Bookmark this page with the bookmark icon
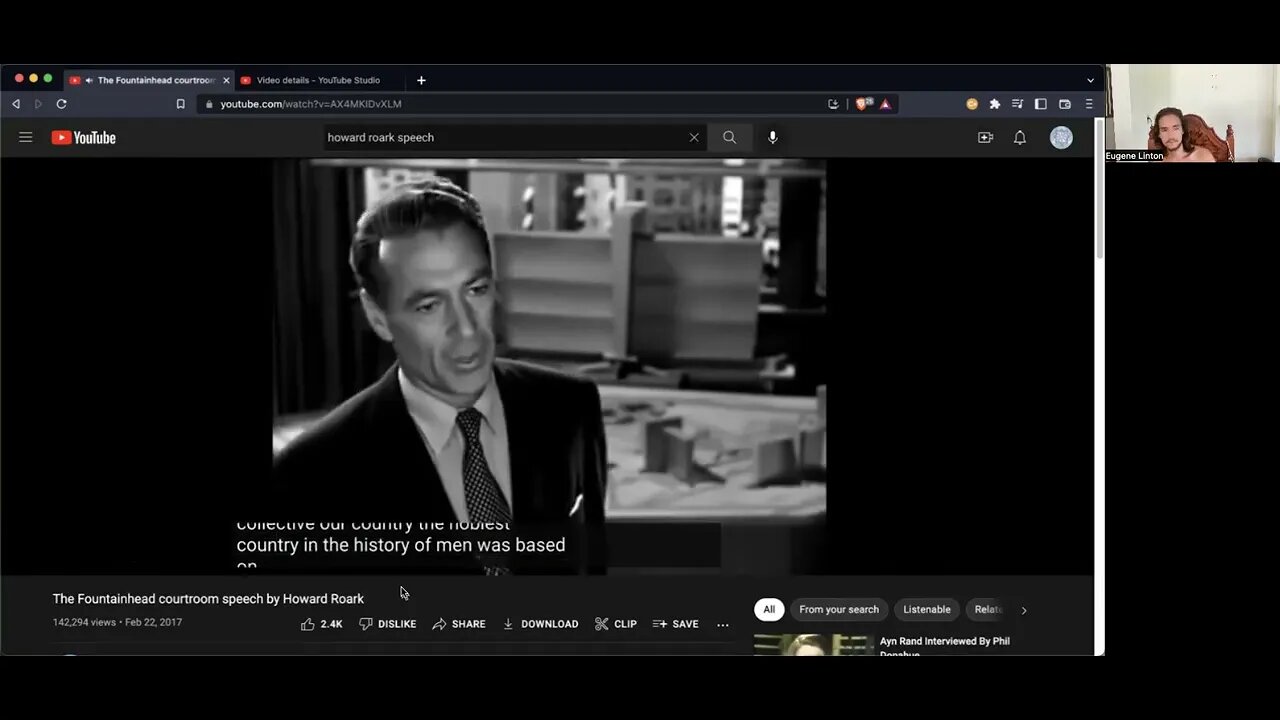 click(x=180, y=104)
